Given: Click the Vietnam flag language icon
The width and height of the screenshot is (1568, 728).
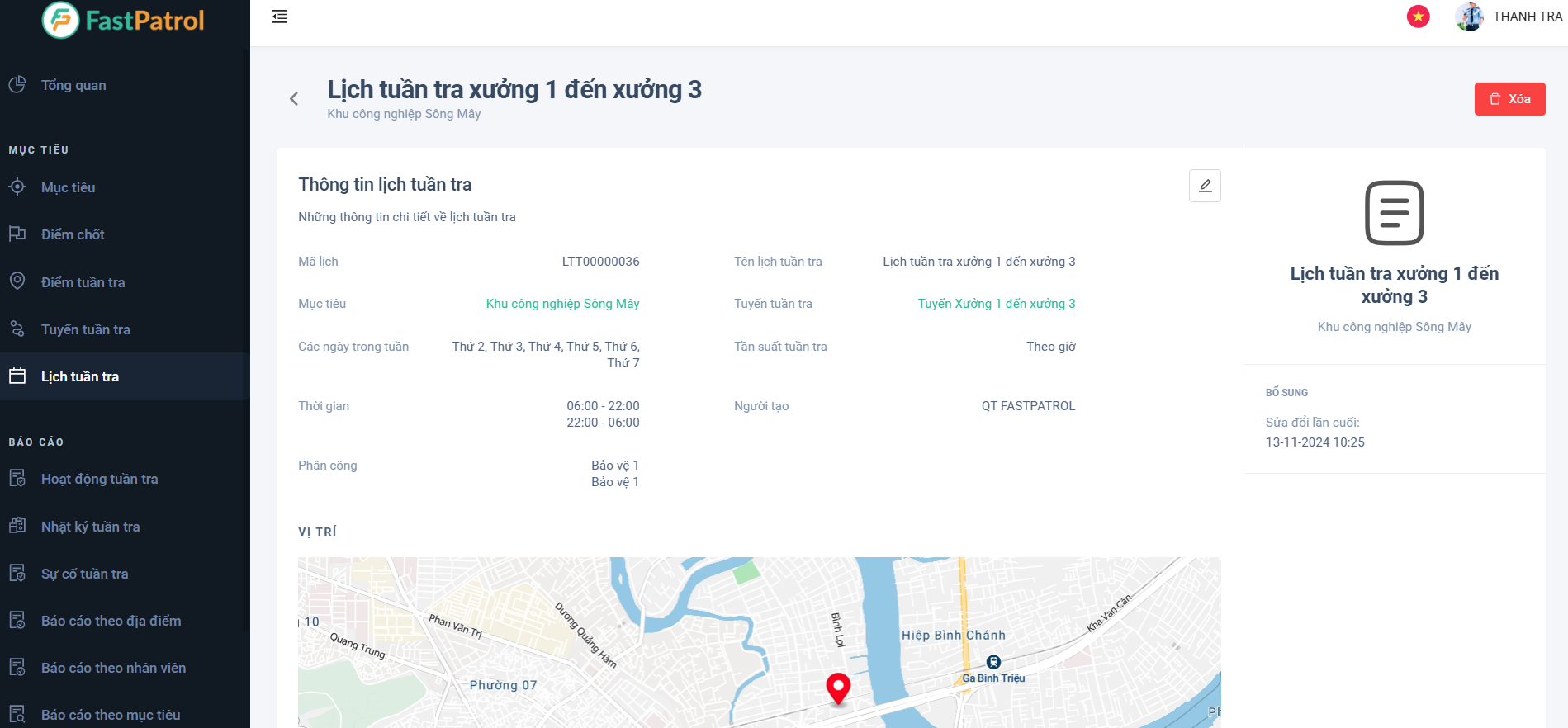Looking at the screenshot, I should (x=1419, y=17).
